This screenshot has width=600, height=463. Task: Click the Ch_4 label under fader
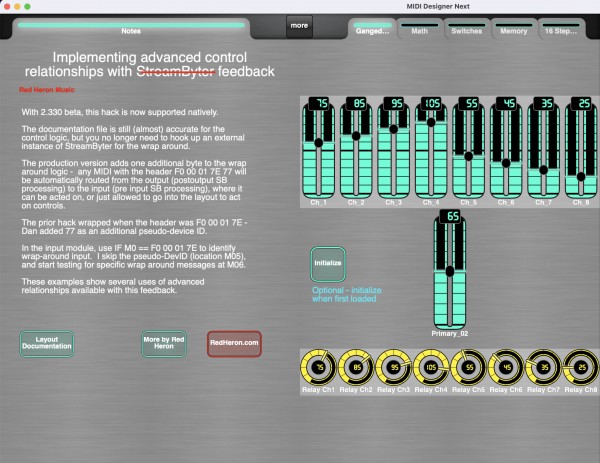[x=431, y=202]
